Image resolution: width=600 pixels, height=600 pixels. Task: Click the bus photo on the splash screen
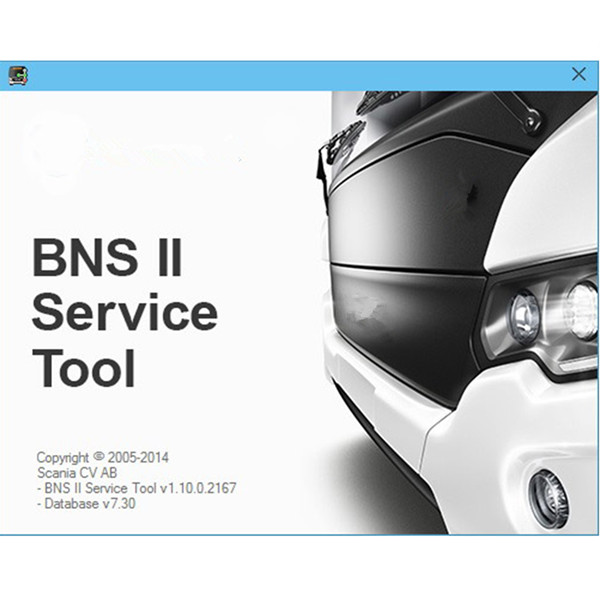pyautogui.click(x=459, y=313)
